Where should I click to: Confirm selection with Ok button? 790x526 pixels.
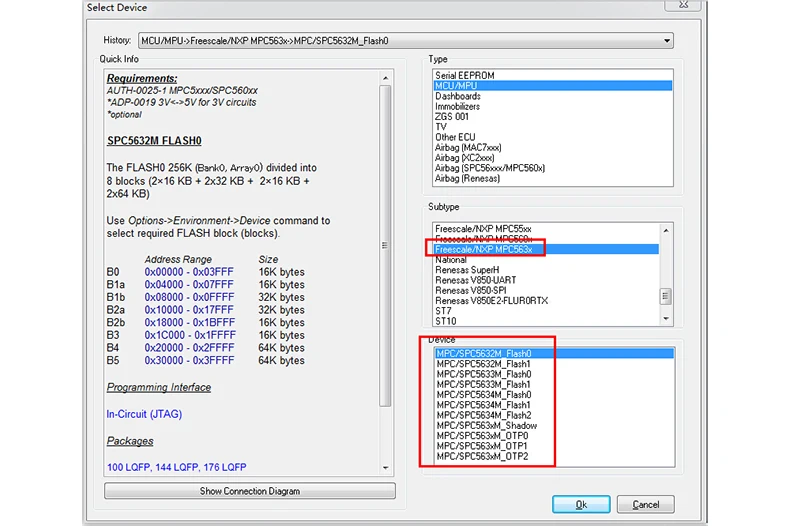(581, 504)
